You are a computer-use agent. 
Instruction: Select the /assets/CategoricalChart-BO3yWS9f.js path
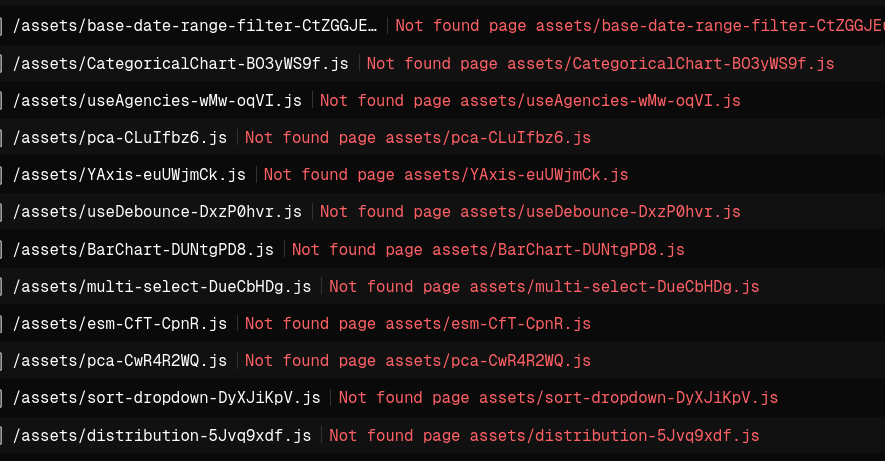click(181, 63)
